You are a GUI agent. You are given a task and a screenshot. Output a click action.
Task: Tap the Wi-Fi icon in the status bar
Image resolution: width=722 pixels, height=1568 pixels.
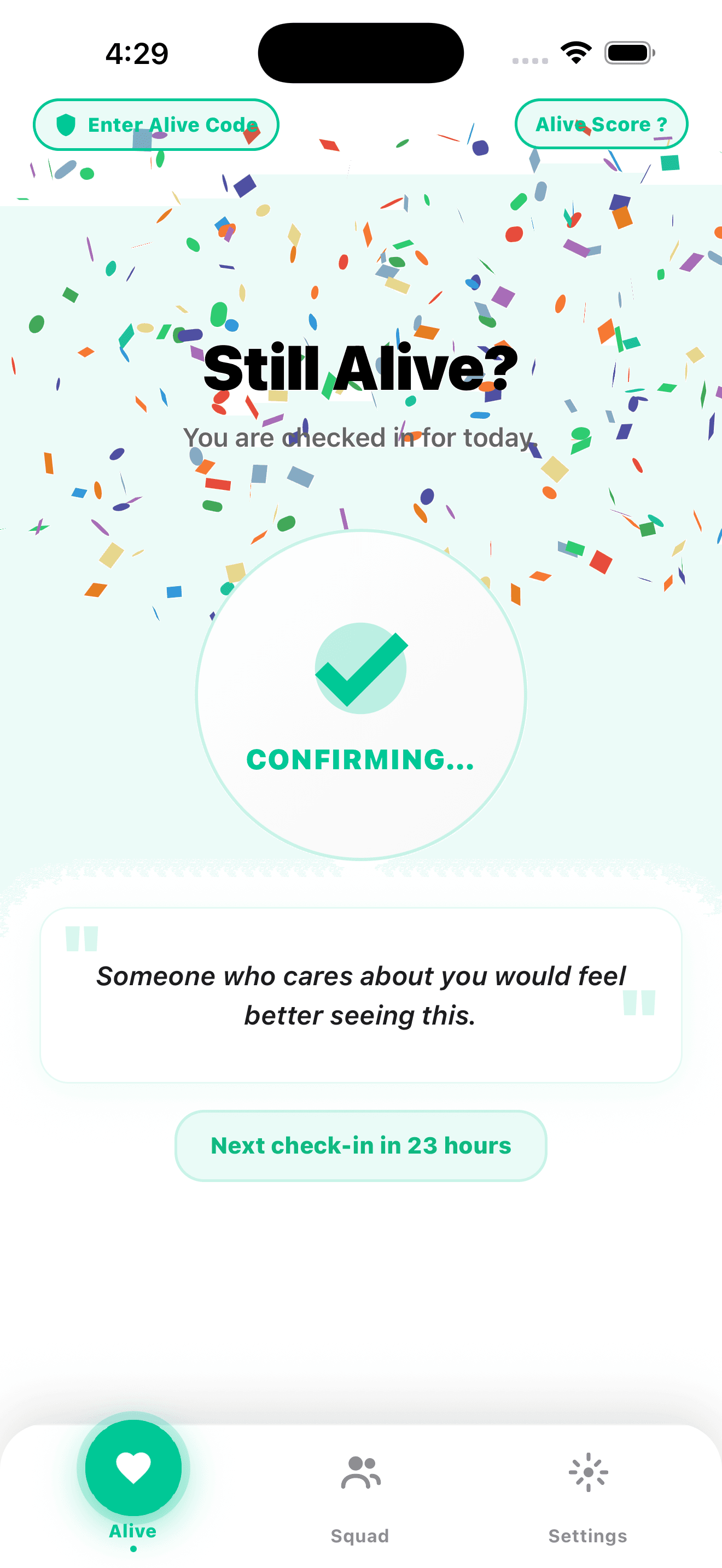point(576,53)
